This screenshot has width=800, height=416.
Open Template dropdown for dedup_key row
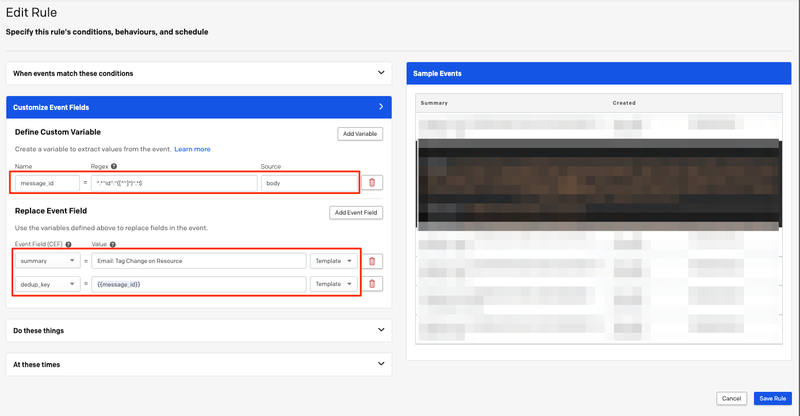click(334, 284)
